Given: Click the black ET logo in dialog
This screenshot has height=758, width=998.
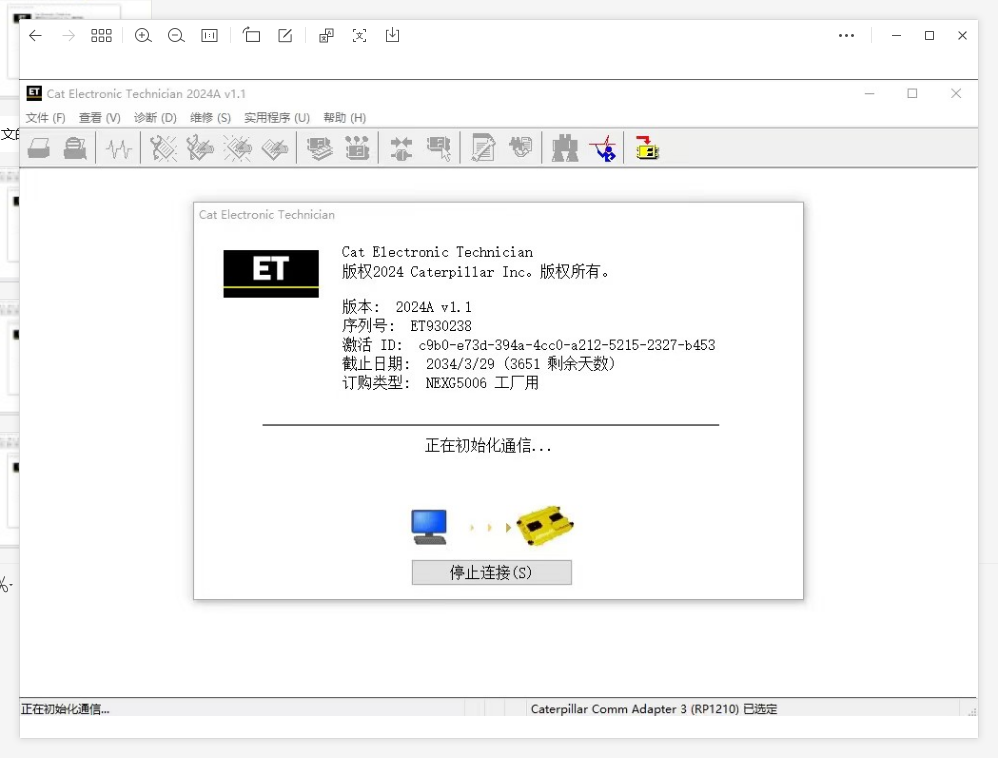Looking at the screenshot, I should coord(271,274).
